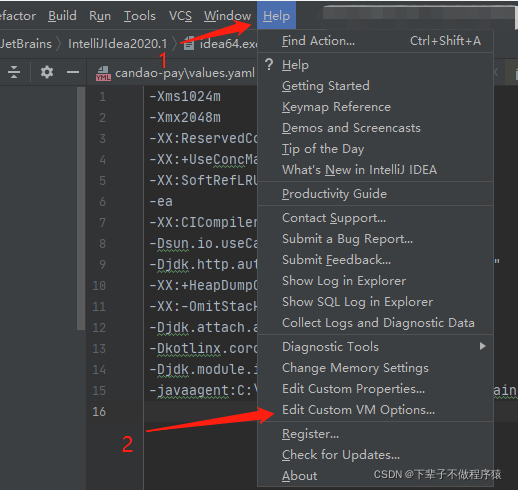Open the Help menu in menu bar
Screen dimensions: 518x490
coord(276,16)
